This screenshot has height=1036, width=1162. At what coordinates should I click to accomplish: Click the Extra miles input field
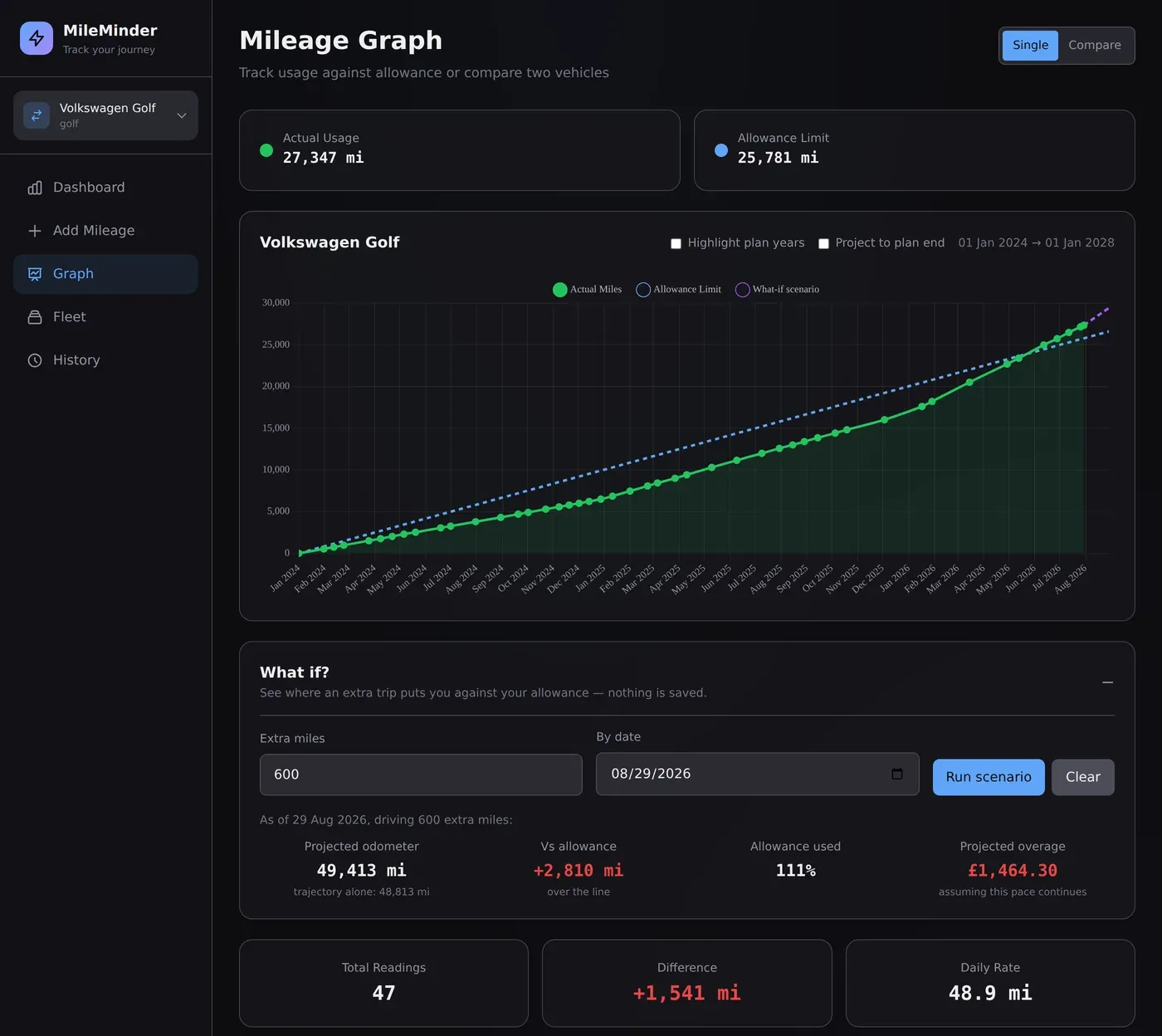(421, 775)
